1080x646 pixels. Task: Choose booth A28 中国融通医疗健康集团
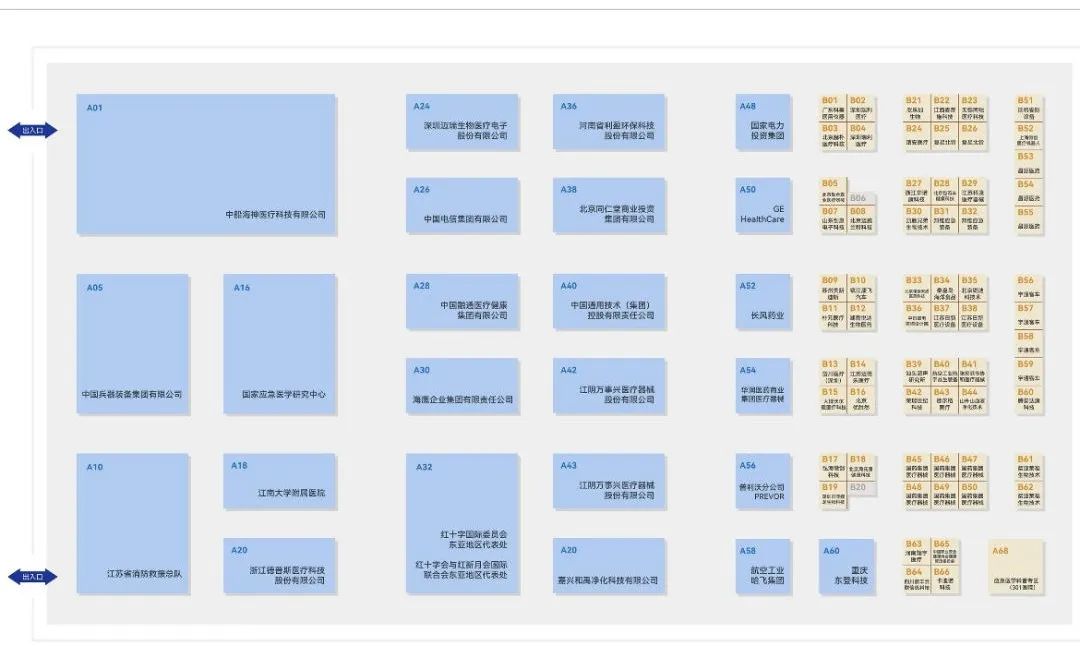462,302
